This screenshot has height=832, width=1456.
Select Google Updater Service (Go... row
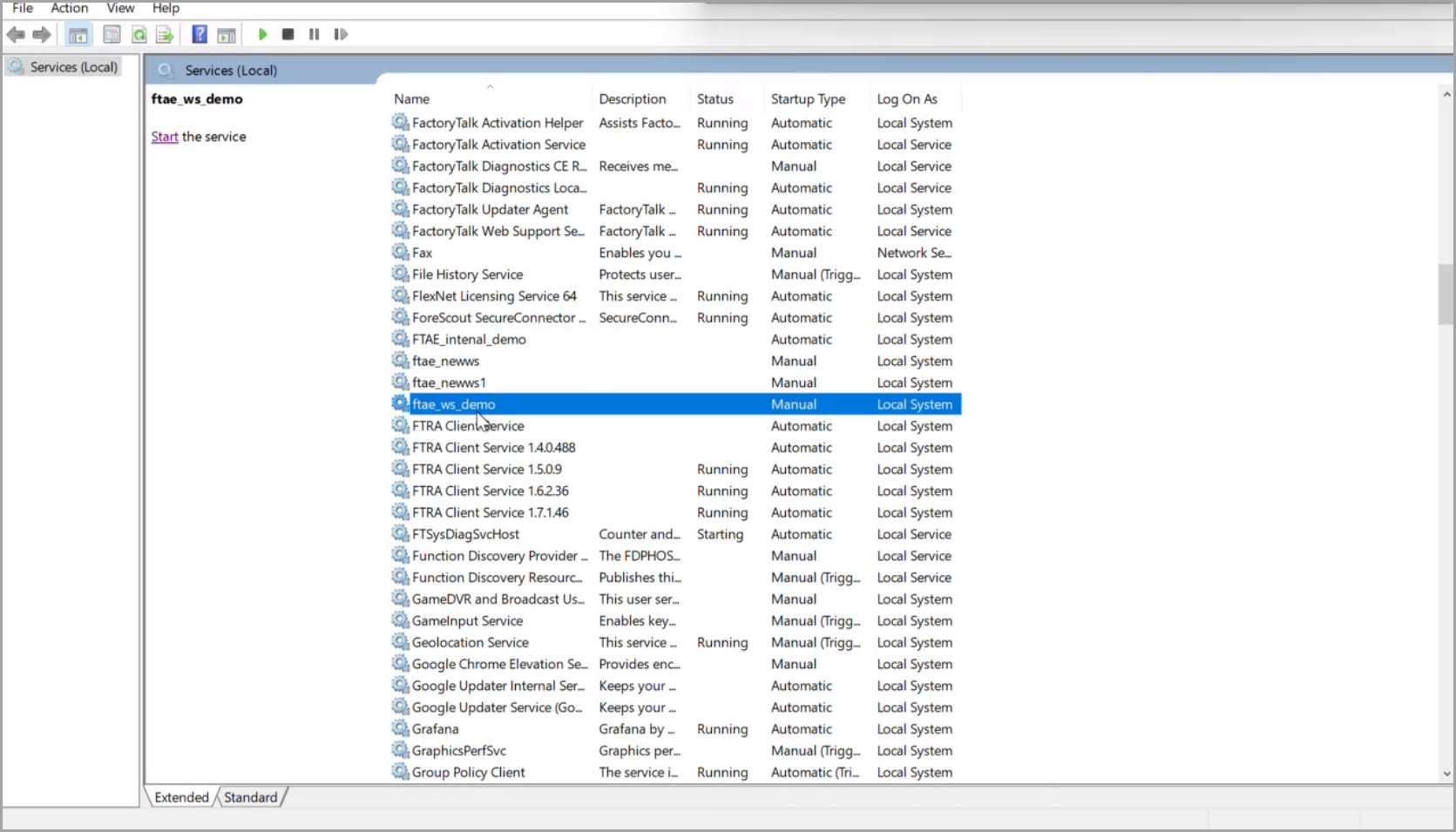[x=675, y=707]
